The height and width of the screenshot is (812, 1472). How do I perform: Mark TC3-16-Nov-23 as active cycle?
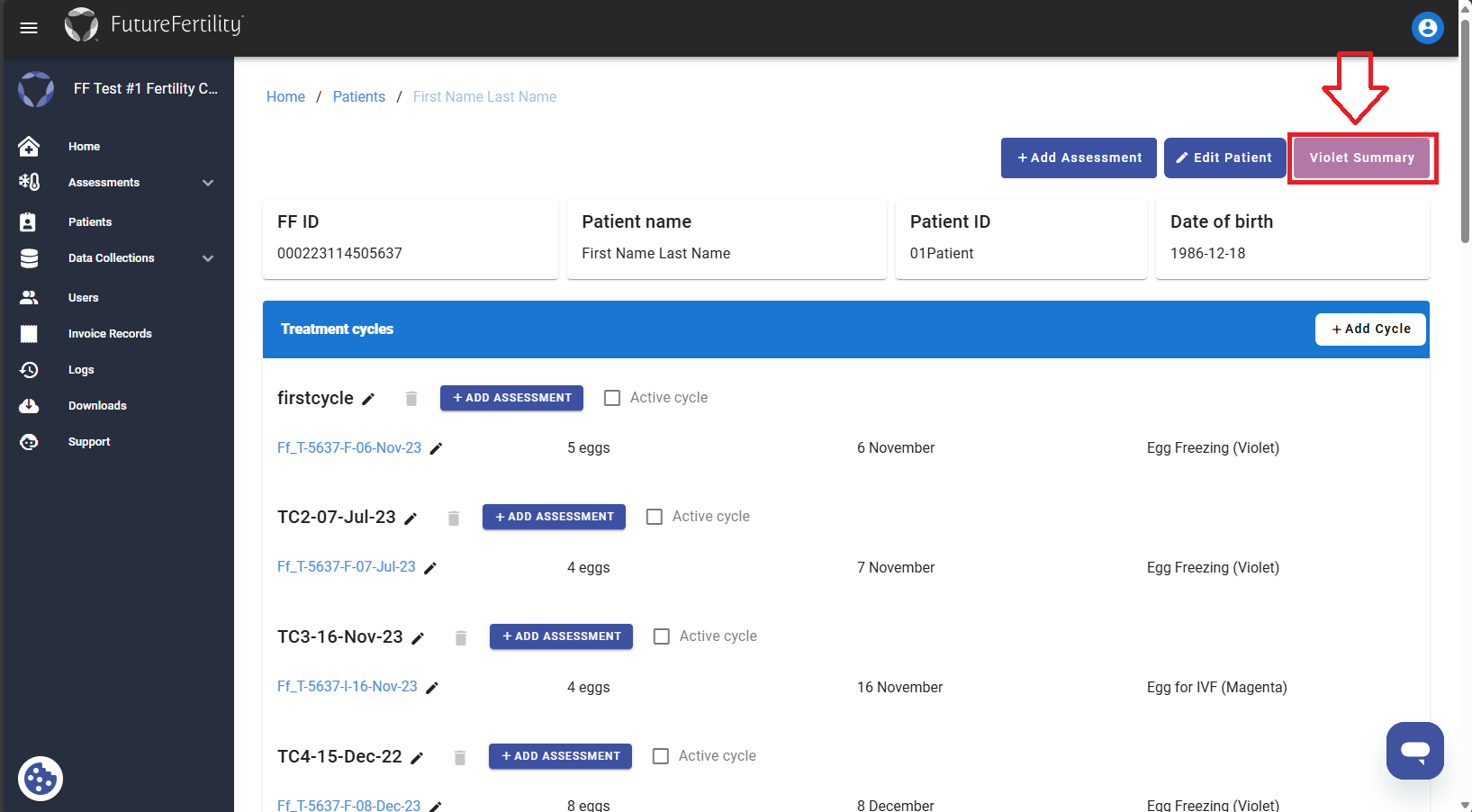[662, 636]
